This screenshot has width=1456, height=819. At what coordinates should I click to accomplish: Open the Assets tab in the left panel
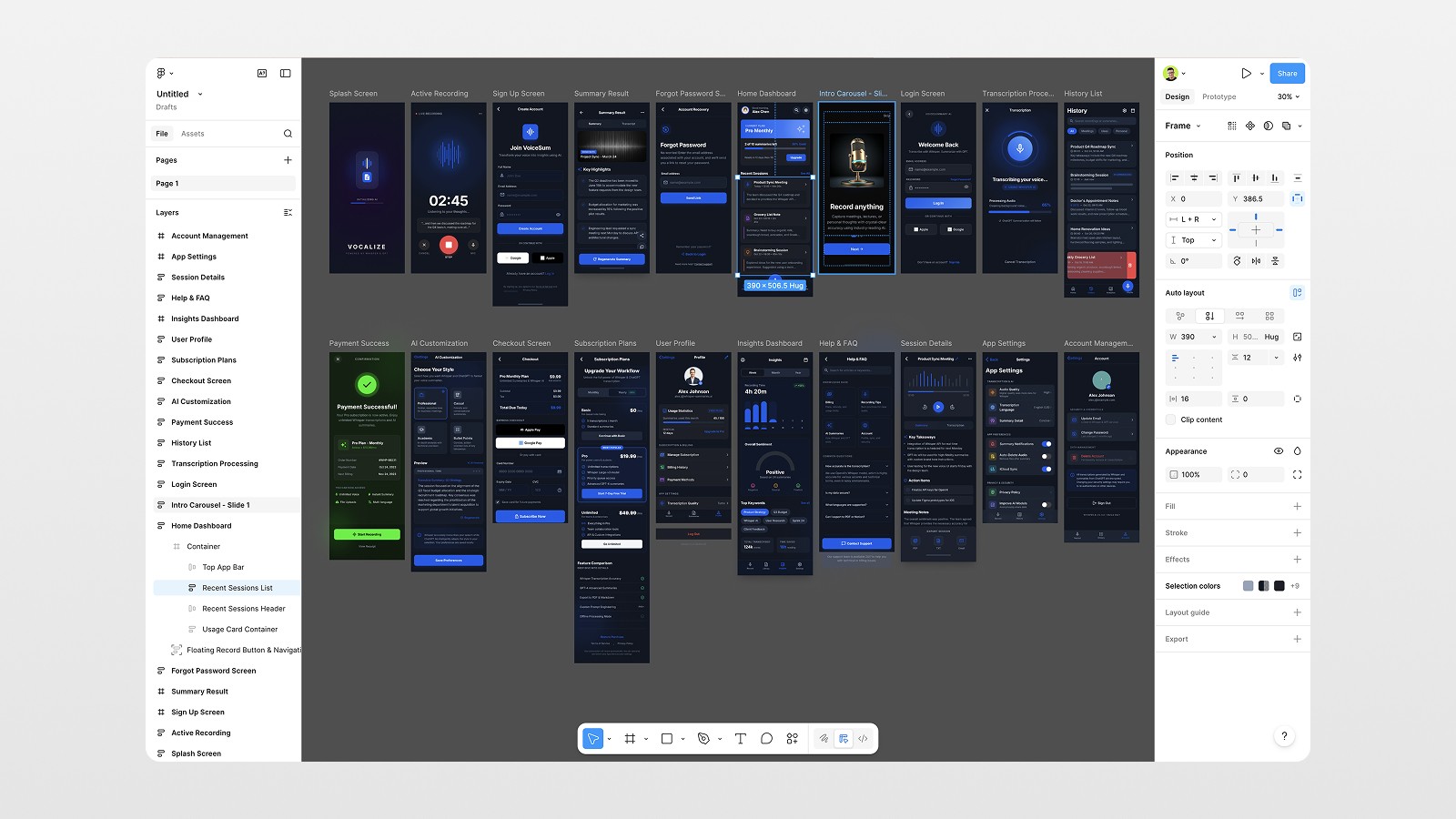click(x=191, y=133)
